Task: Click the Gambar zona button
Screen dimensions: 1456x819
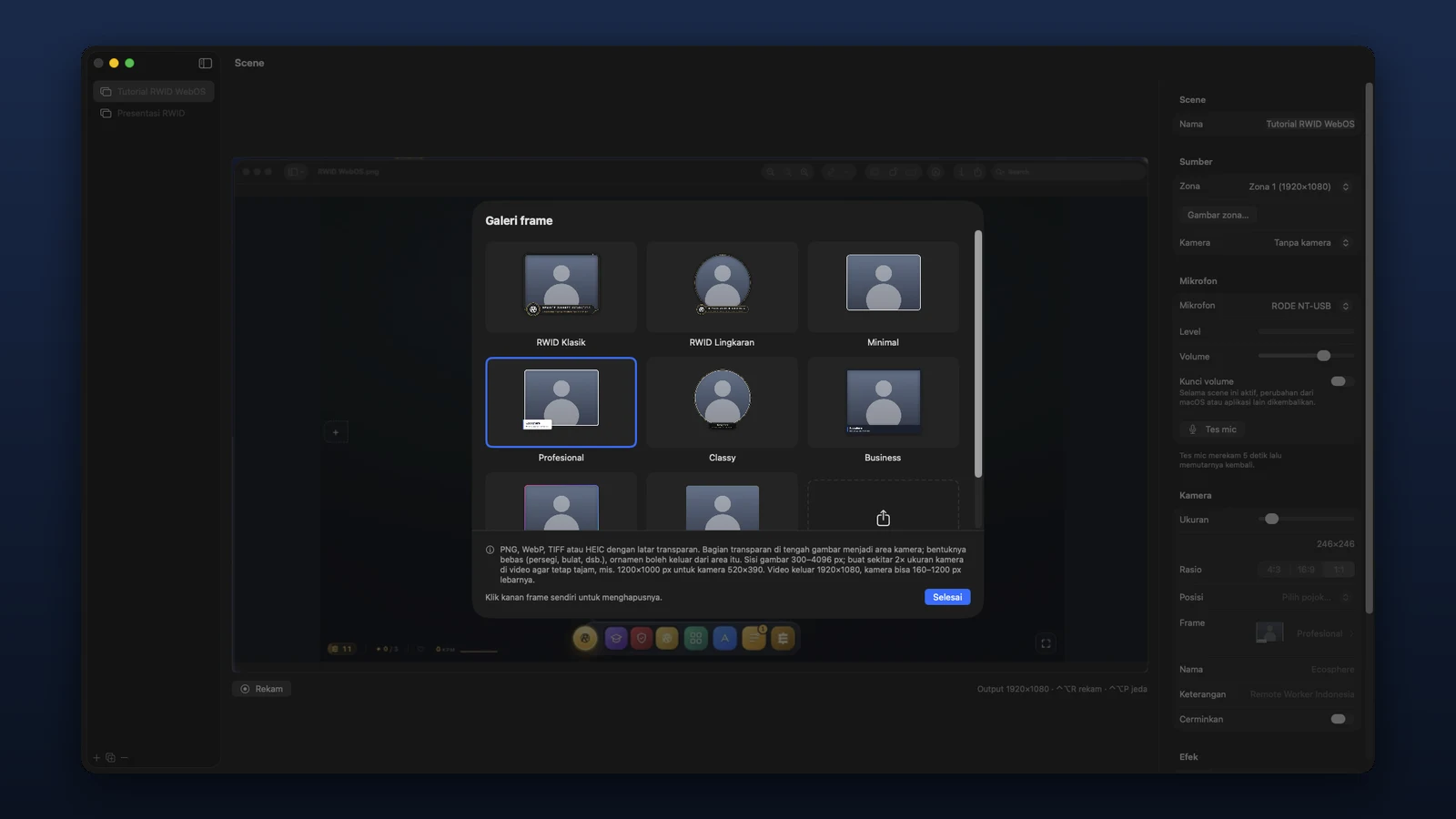Action: click(1218, 215)
